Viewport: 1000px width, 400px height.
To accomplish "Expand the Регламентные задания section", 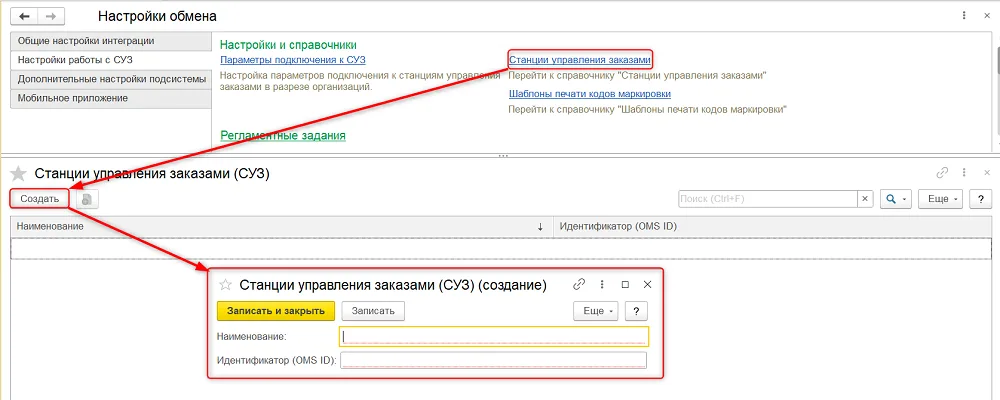I will [x=283, y=135].
